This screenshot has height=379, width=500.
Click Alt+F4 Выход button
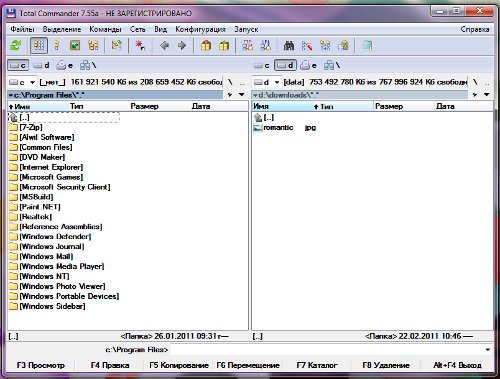(457, 365)
